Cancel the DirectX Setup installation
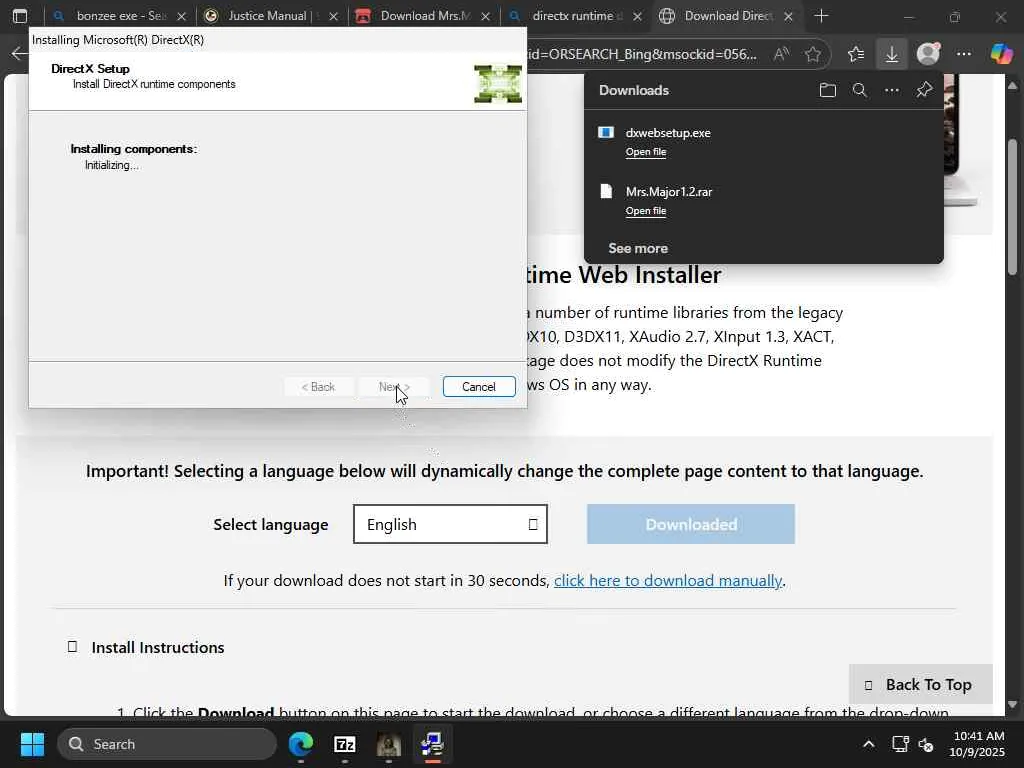Image resolution: width=1024 pixels, height=768 pixels. coord(479,387)
